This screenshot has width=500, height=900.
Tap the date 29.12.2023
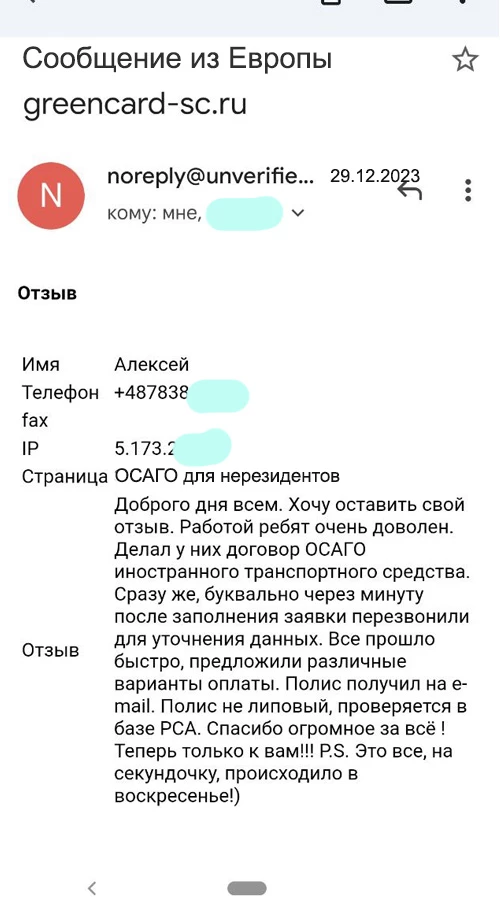[375, 176]
